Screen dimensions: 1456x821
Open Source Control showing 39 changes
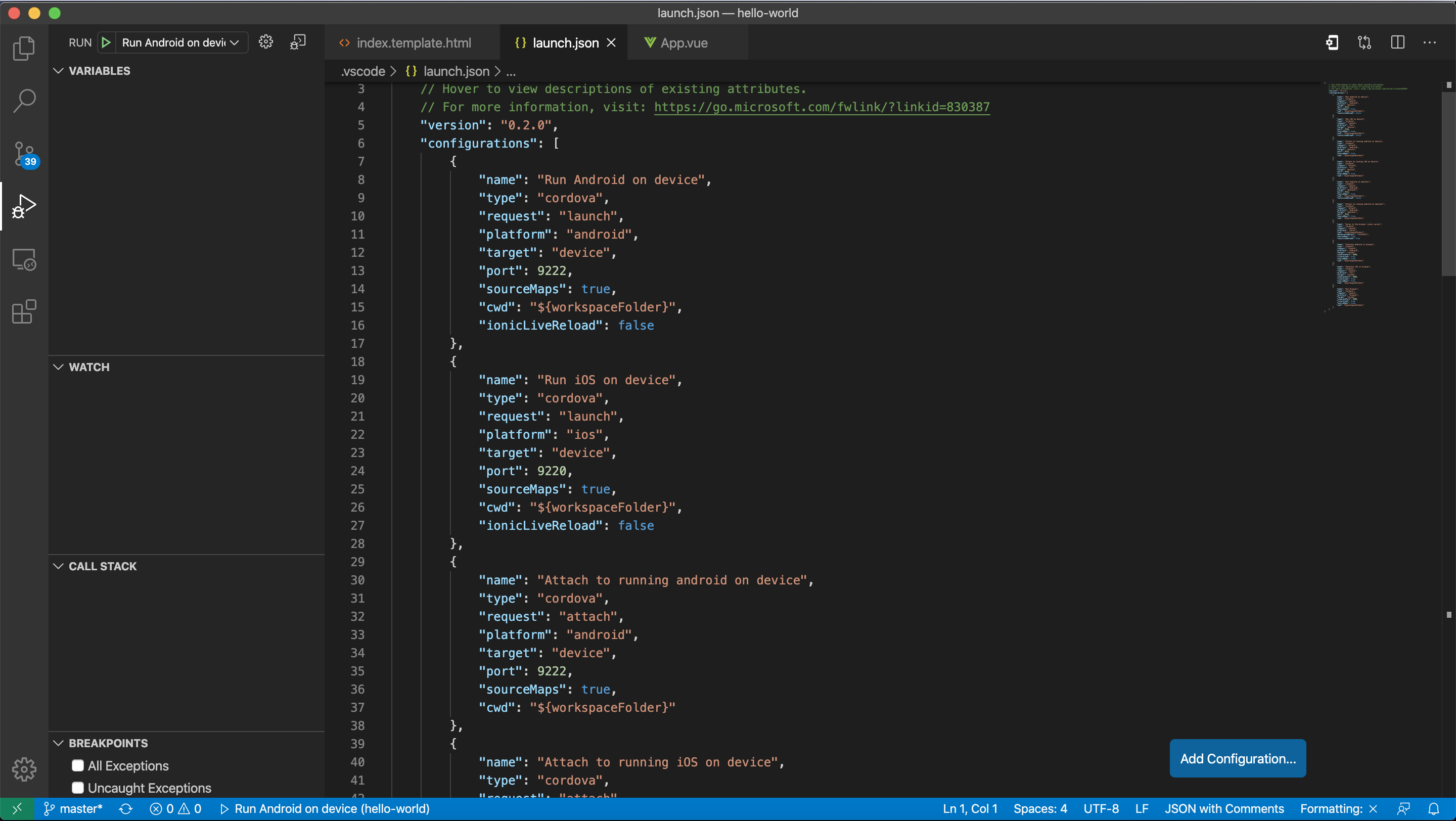tap(24, 153)
